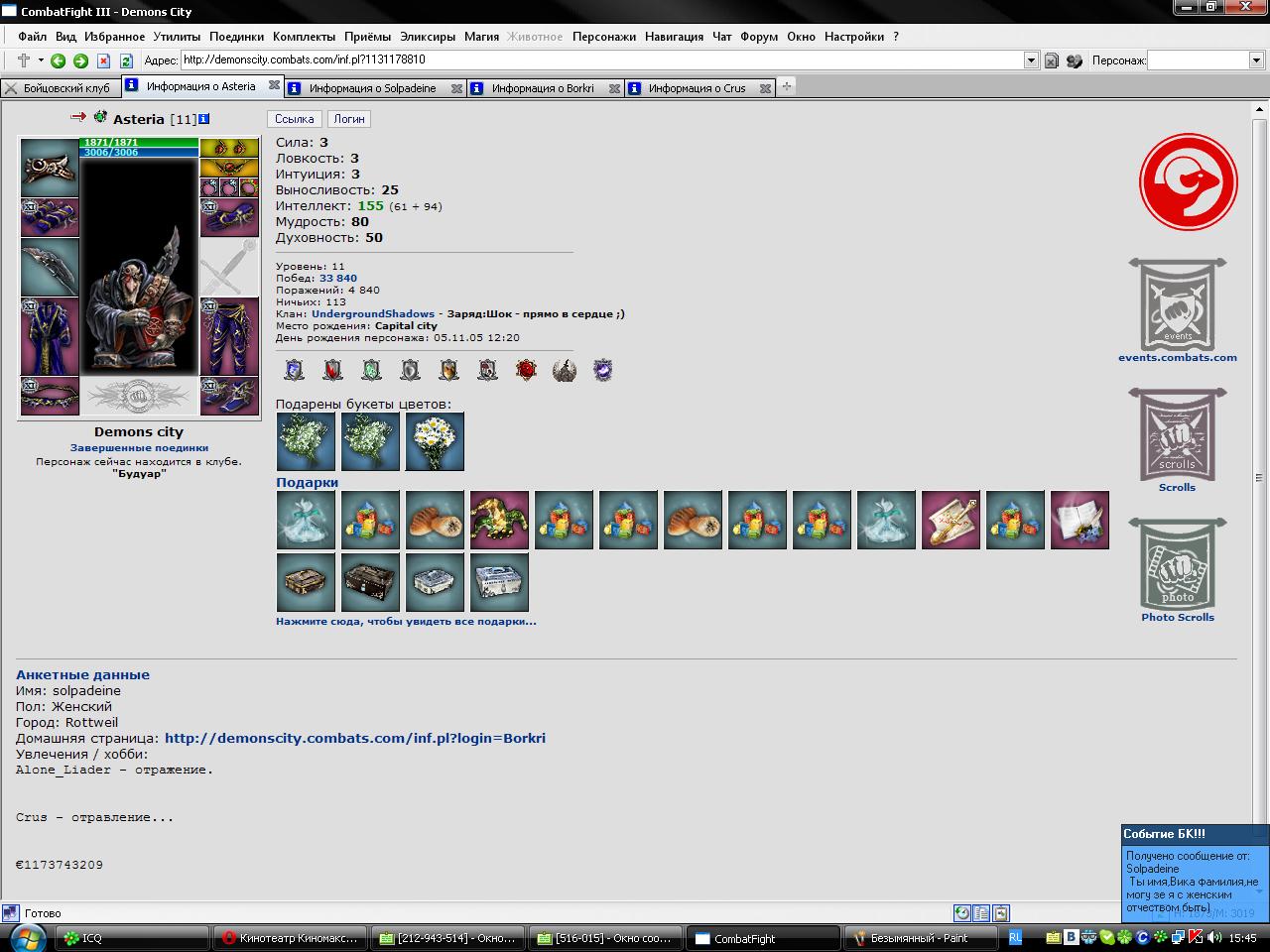Click the Логин button

point(349,119)
